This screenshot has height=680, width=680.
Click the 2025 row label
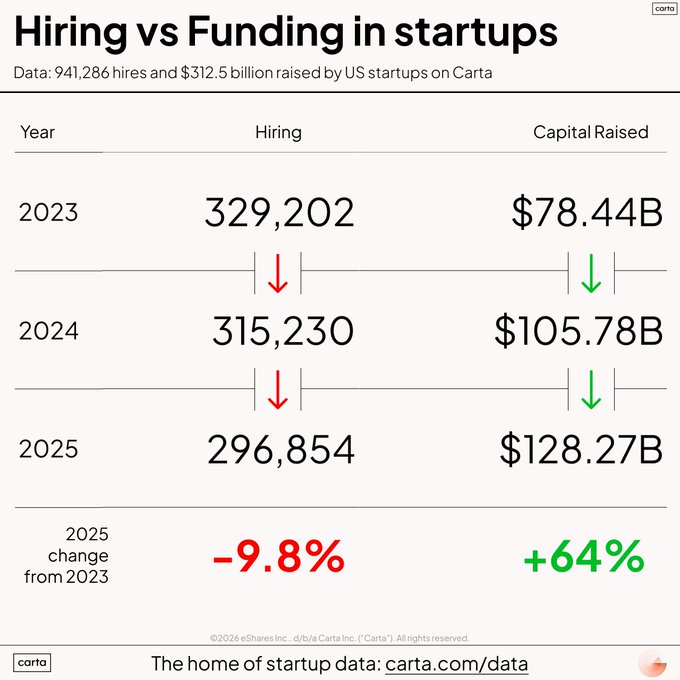click(x=48, y=449)
